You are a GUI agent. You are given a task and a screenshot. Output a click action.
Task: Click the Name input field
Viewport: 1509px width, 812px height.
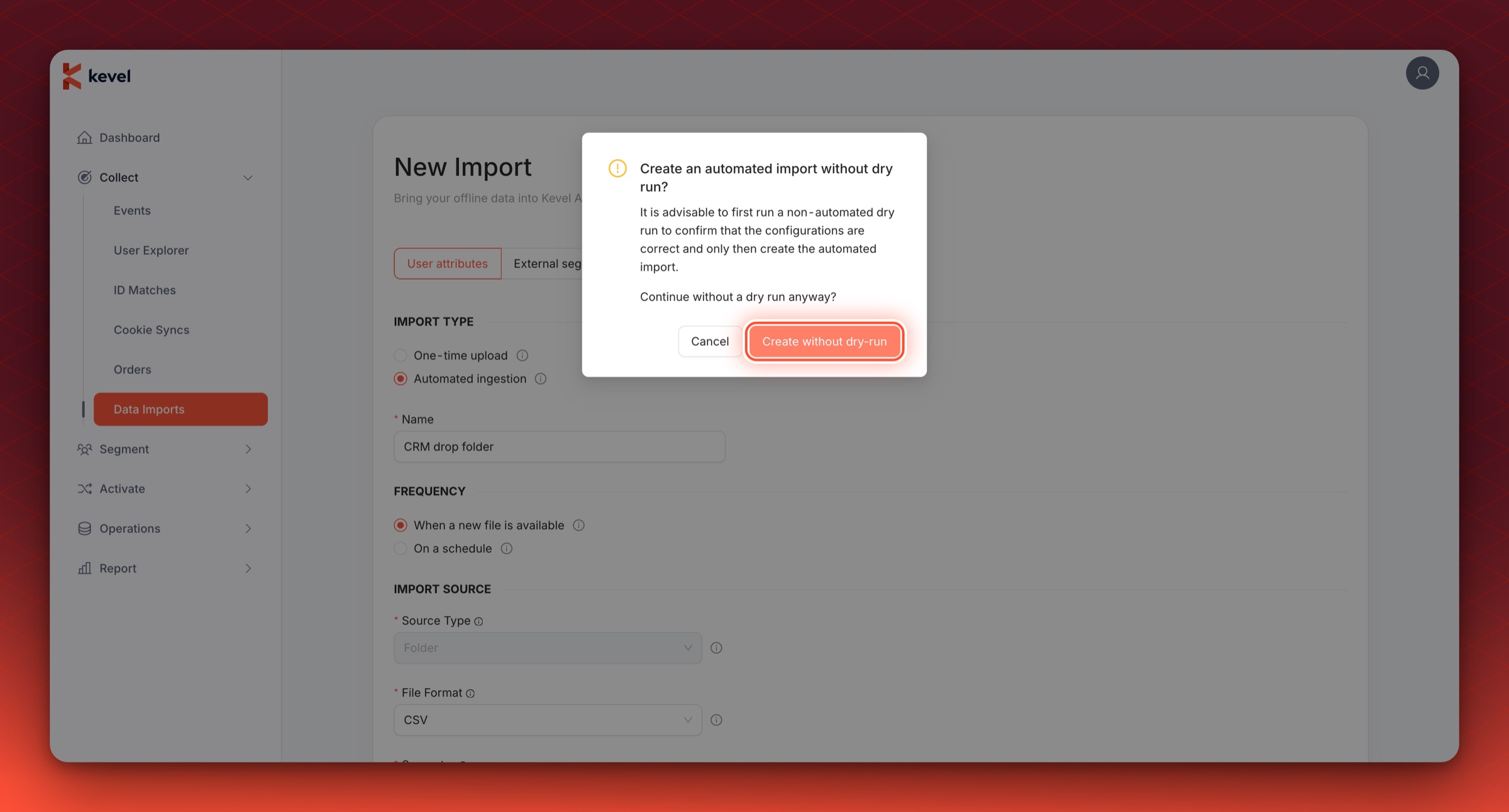point(560,447)
